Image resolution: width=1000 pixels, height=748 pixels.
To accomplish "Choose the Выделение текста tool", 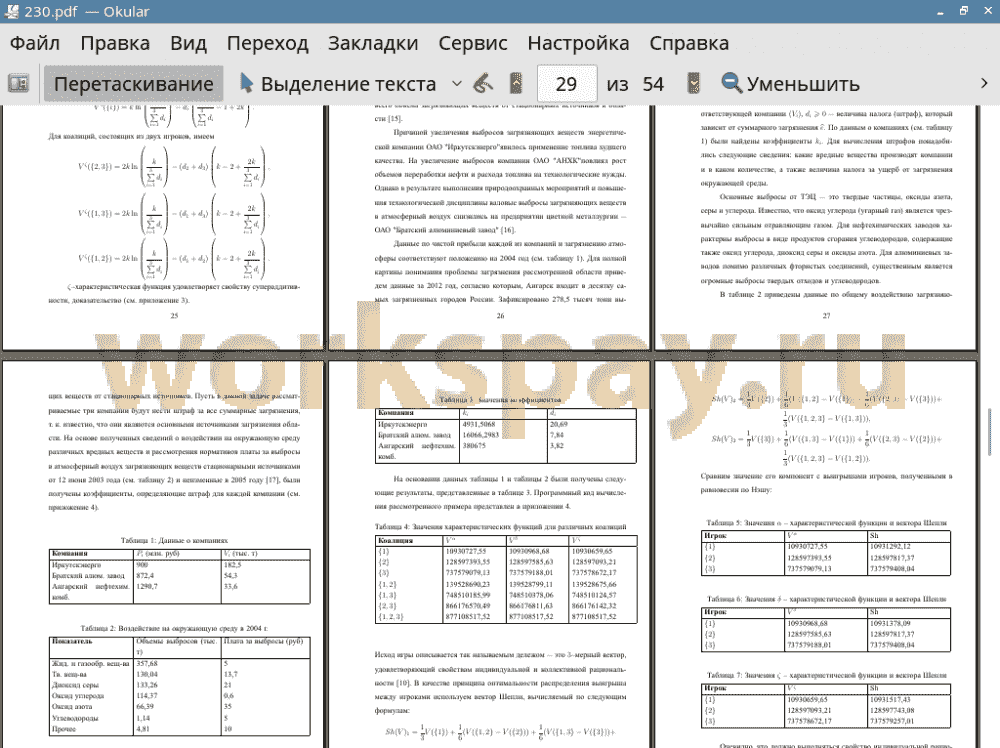I will (x=338, y=84).
